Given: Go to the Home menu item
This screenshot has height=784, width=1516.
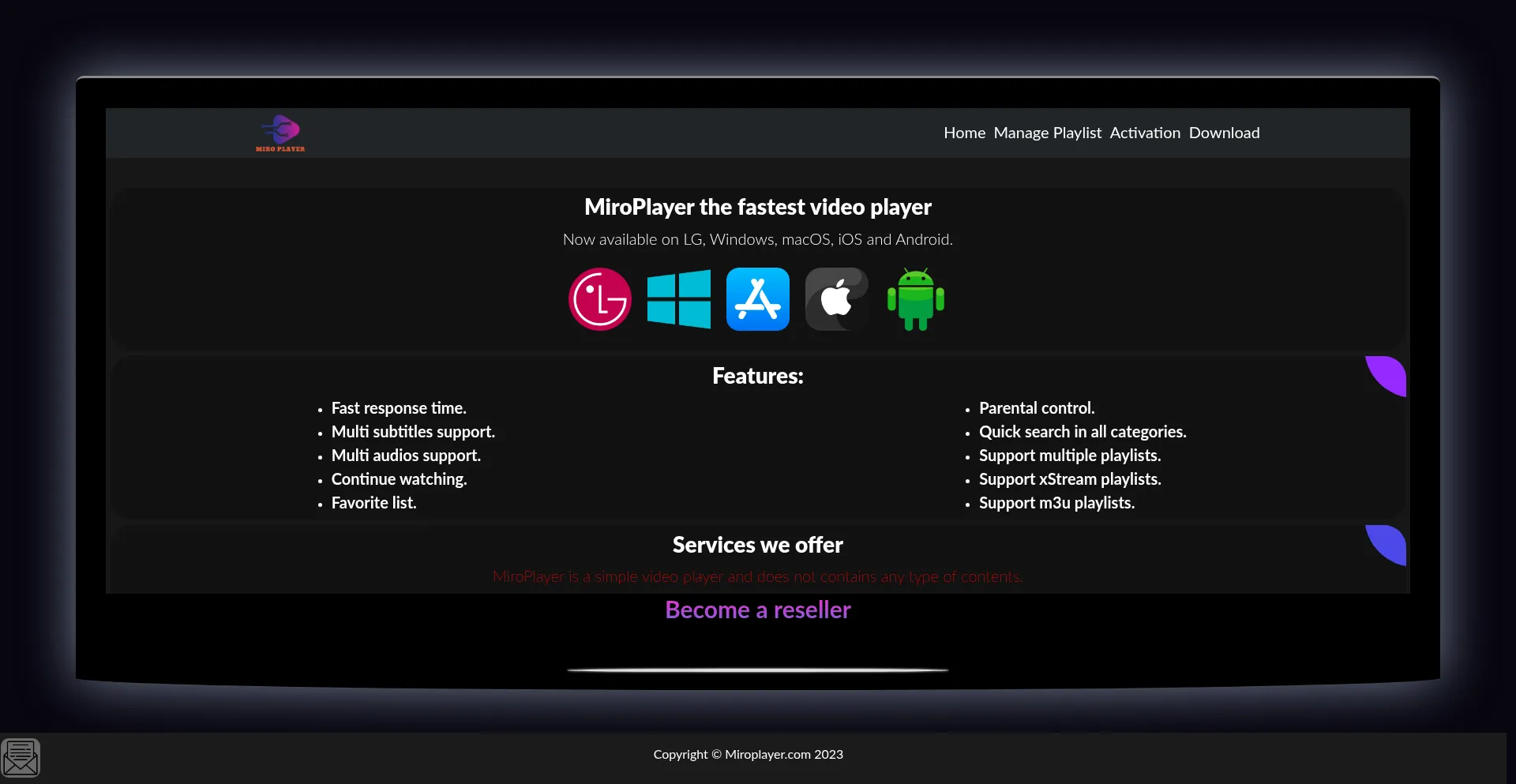Looking at the screenshot, I should 964,133.
